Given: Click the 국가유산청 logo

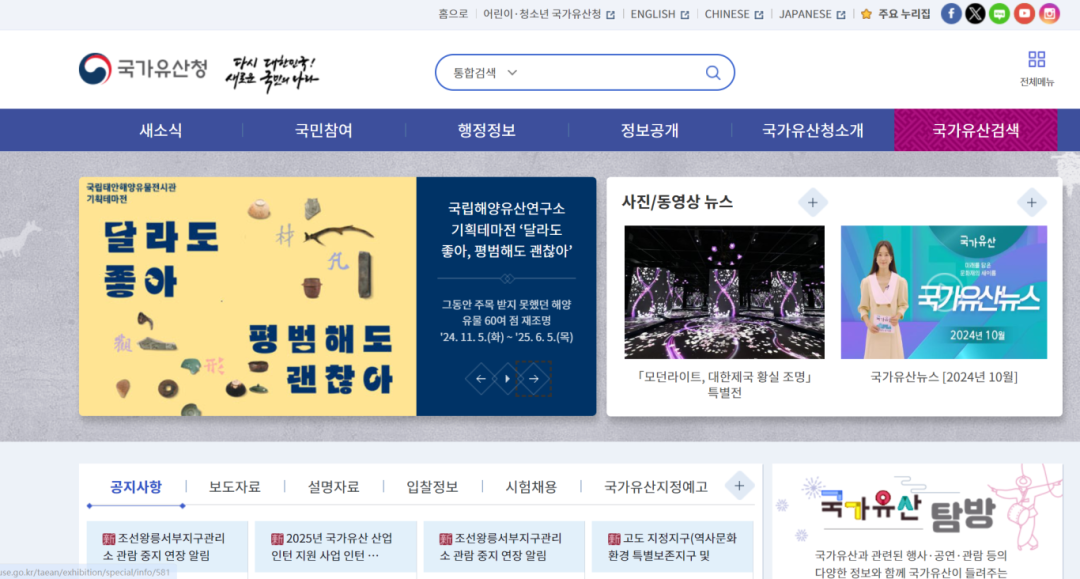Looking at the screenshot, I should pos(143,69).
